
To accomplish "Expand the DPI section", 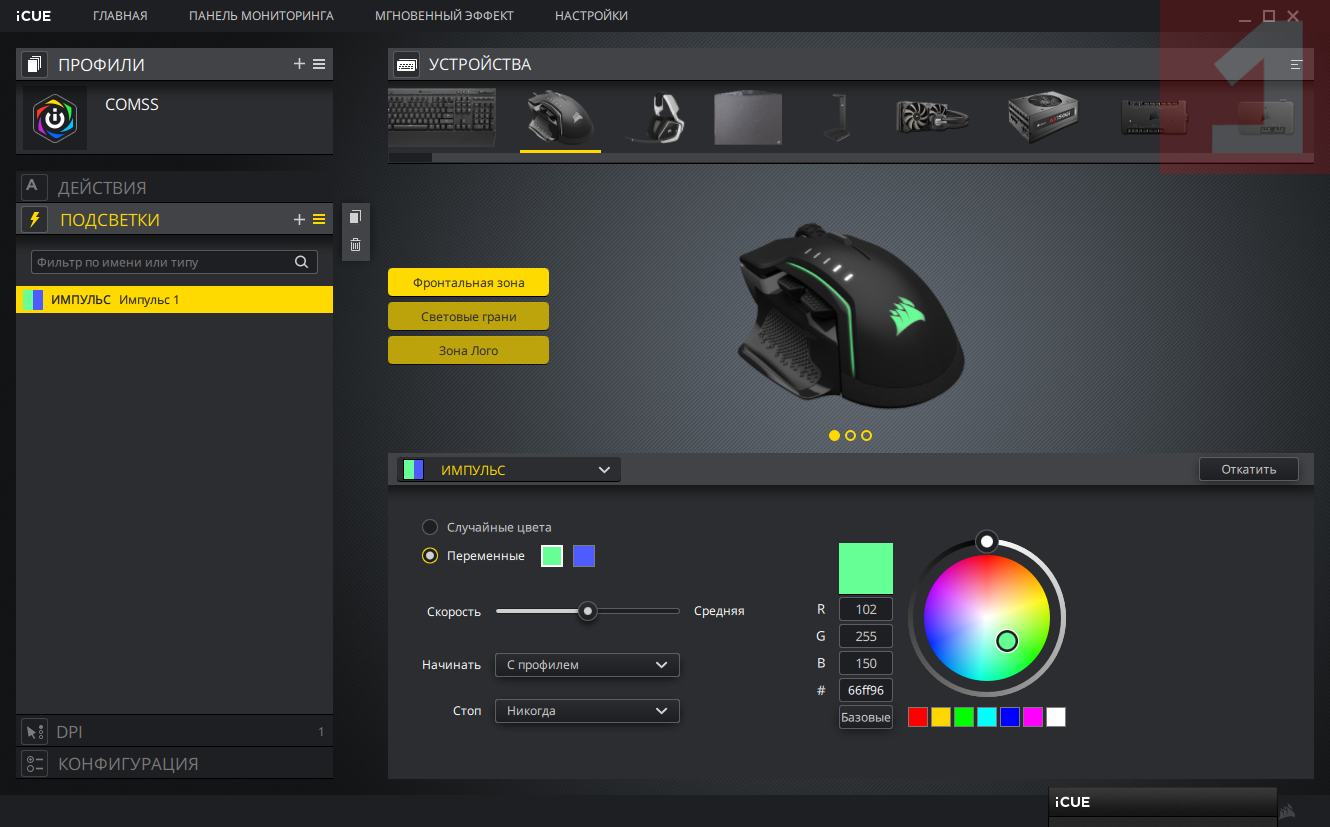I will [174, 732].
